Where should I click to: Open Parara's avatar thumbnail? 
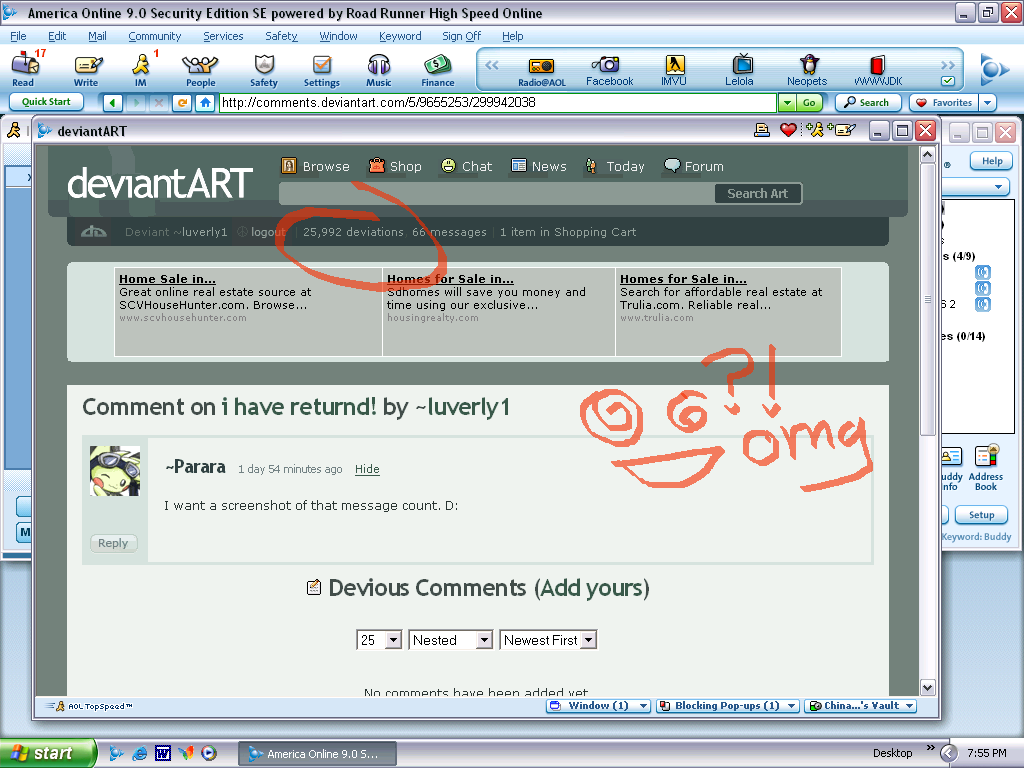tap(114, 471)
